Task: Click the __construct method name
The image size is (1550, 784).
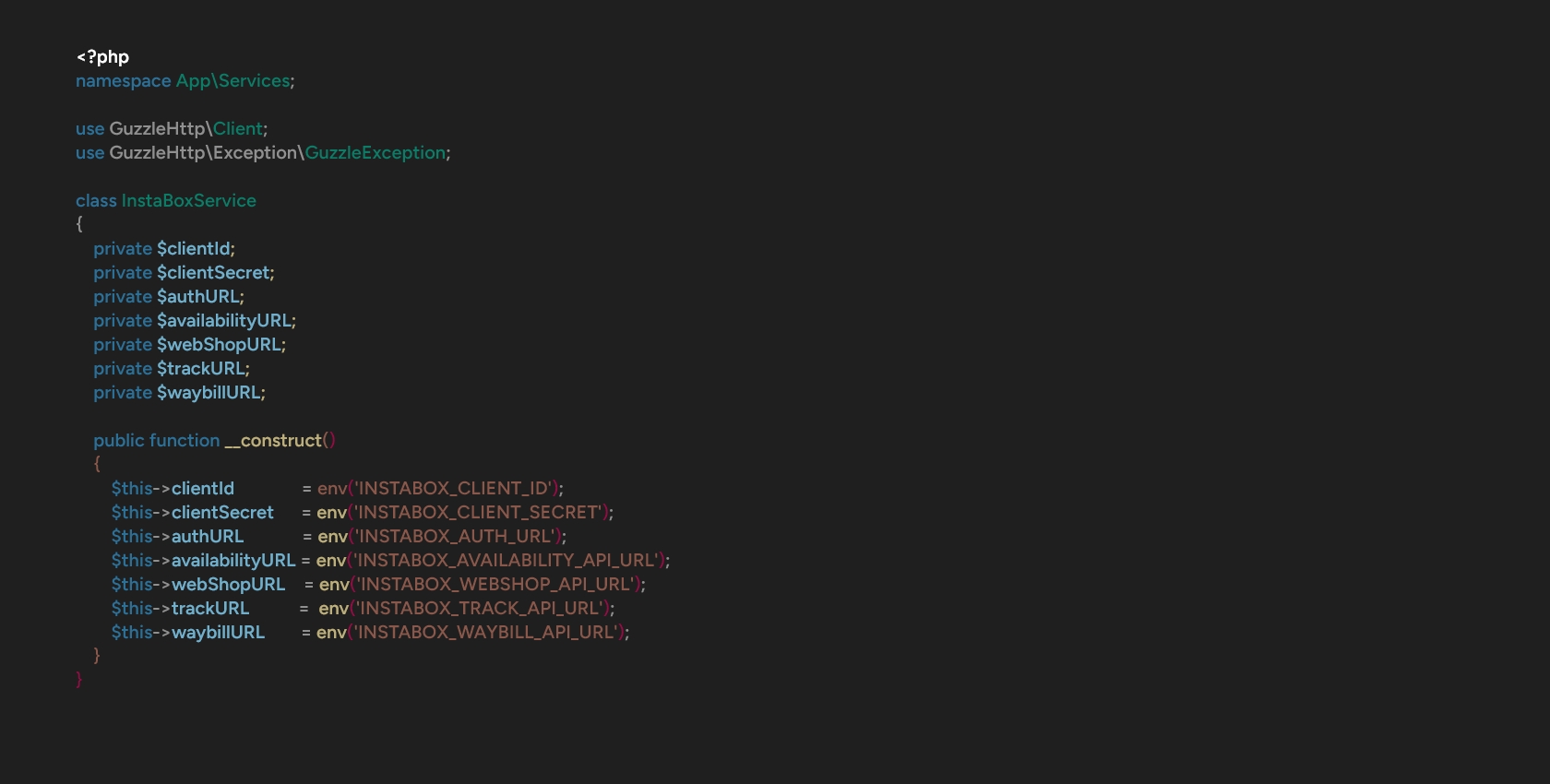Action: pyautogui.click(x=273, y=441)
